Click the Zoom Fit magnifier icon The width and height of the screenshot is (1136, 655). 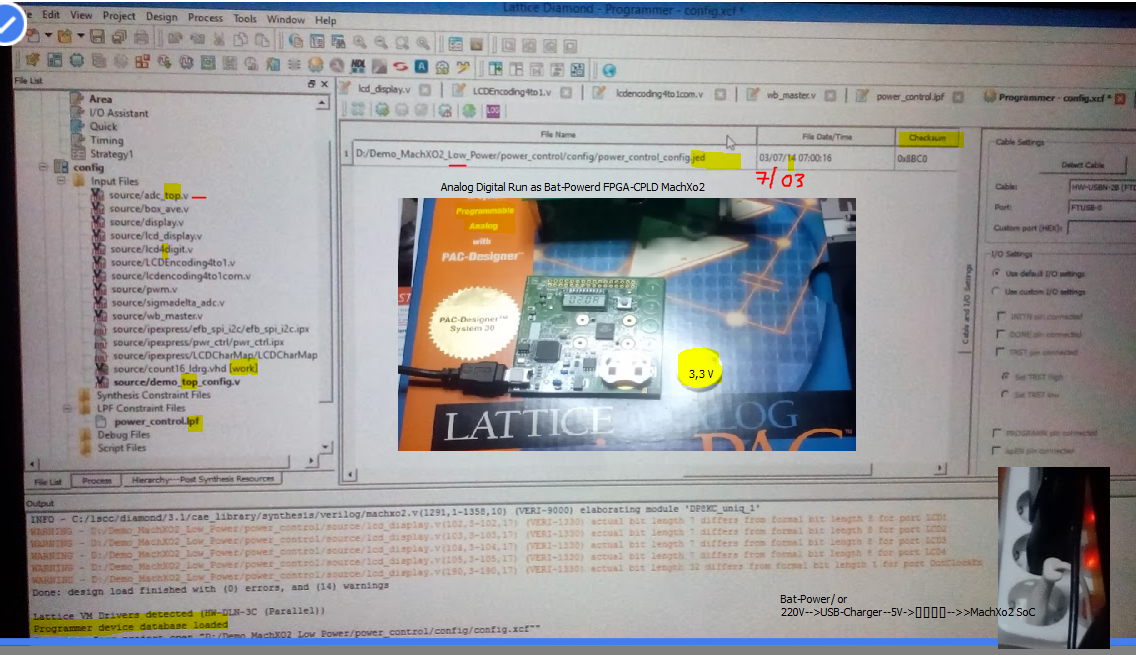coord(401,43)
